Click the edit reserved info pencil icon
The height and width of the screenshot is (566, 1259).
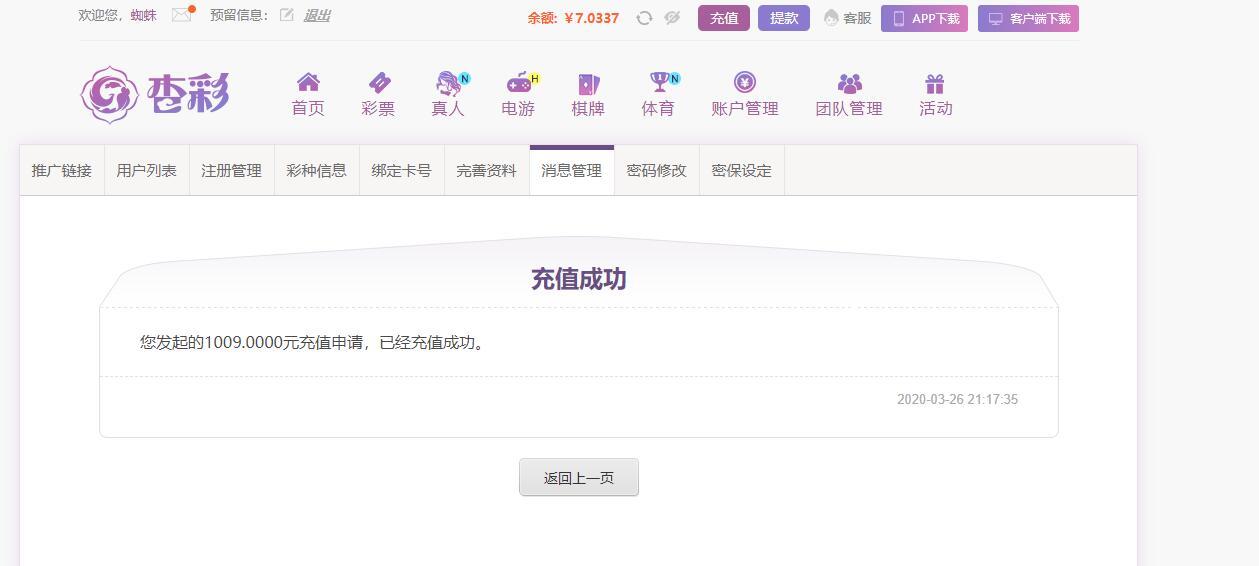pyautogui.click(x=287, y=15)
